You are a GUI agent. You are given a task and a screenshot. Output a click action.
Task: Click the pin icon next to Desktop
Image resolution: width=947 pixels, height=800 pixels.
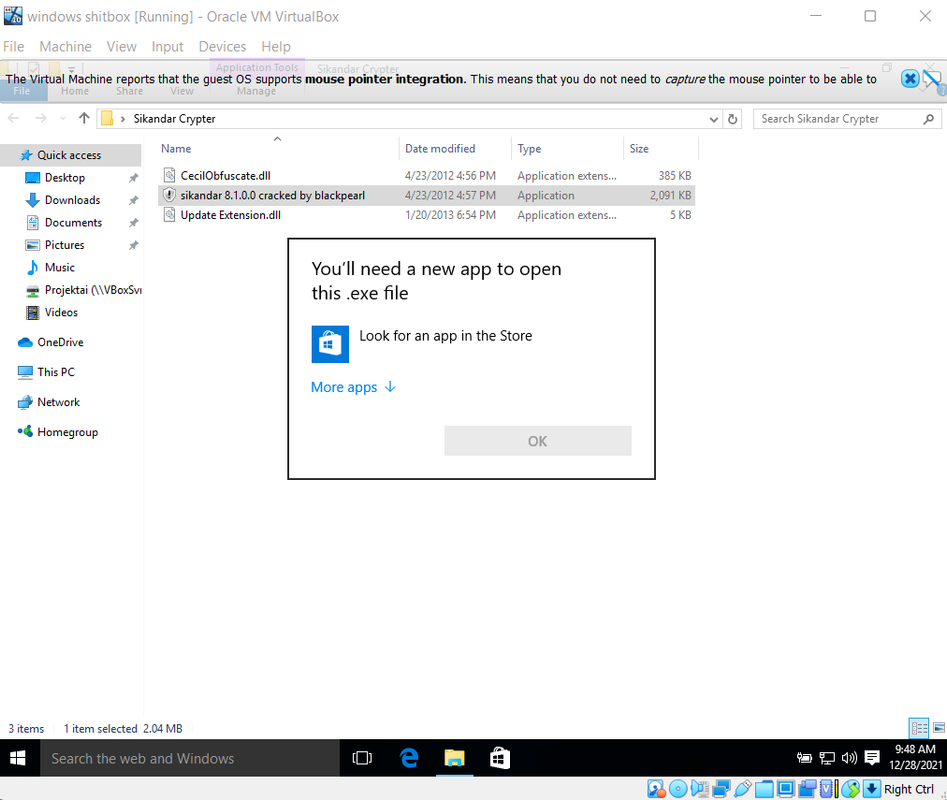pyautogui.click(x=133, y=178)
